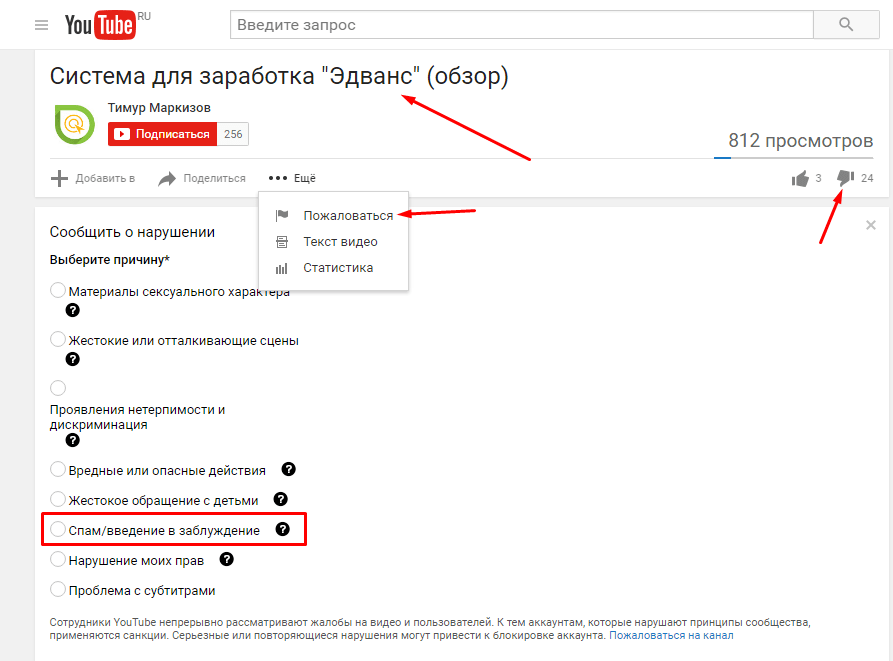The image size is (893, 661).
Task: Follow the Пожаловаться на канал link
Action: click(671, 635)
